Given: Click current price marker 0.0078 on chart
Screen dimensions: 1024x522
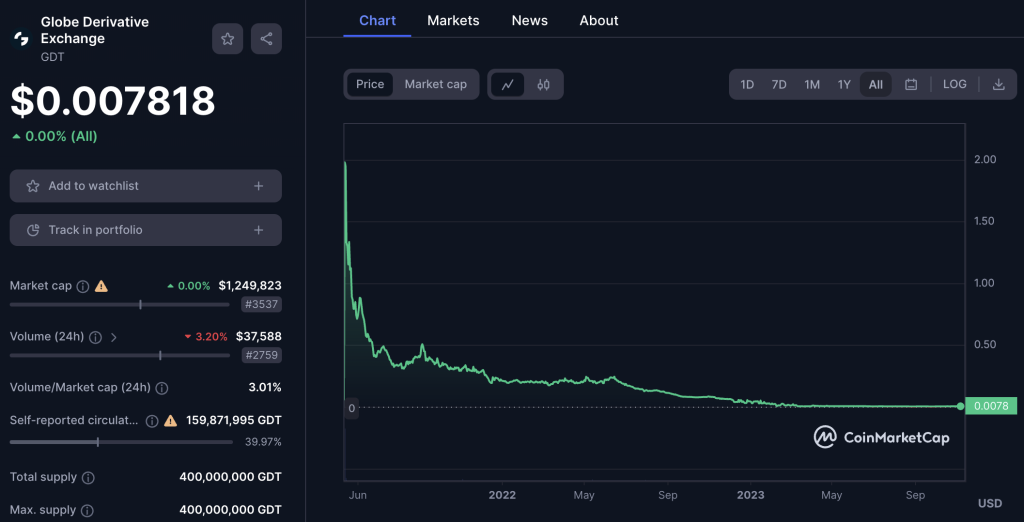Looking at the screenshot, I should click(x=991, y=406).
